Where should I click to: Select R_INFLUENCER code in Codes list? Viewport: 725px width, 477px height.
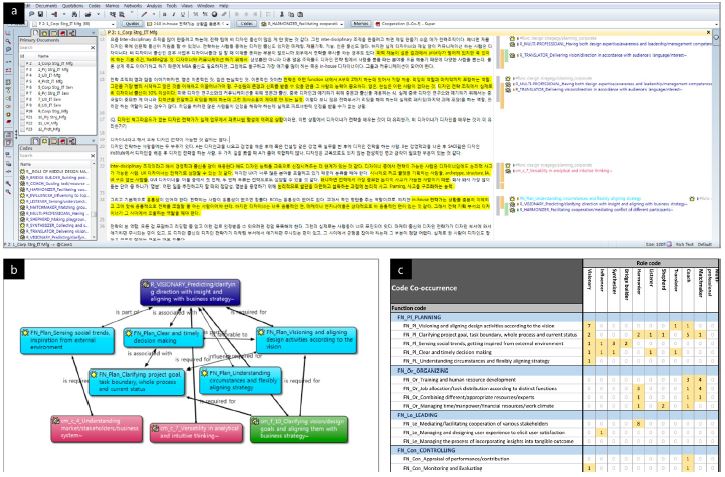[x=55, y=196]
